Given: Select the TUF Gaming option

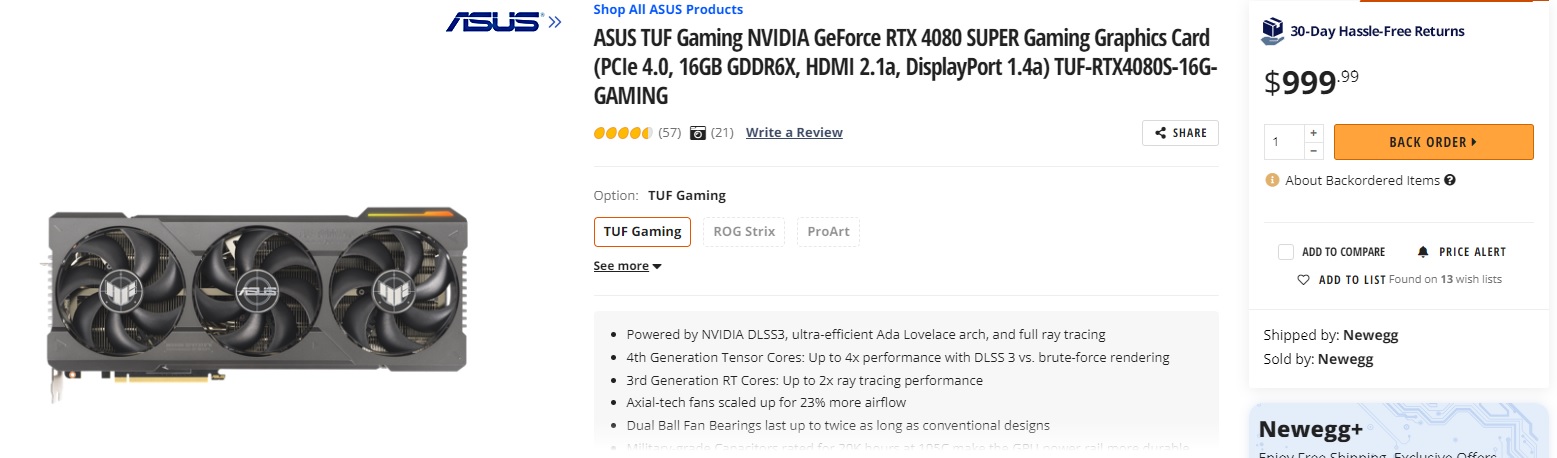Looking at the screenshot, I should (642, 232).
